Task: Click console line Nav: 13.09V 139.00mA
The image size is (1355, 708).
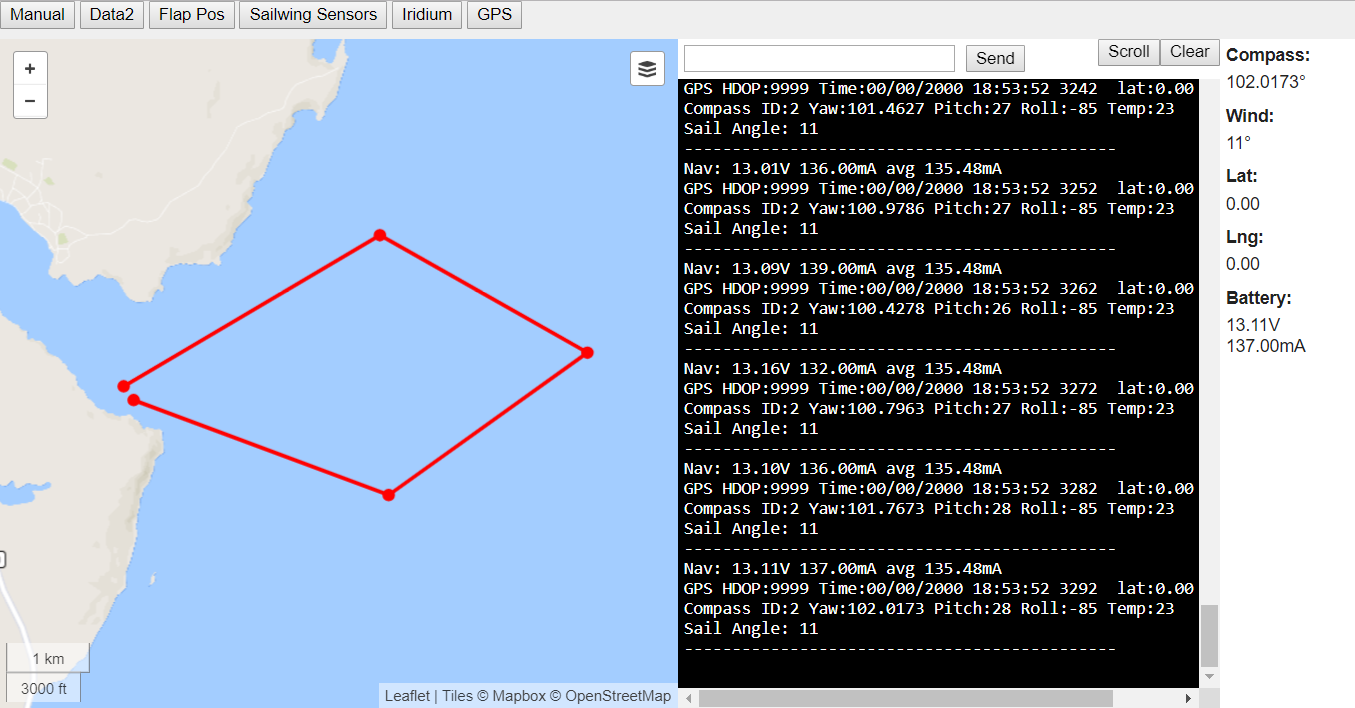Action: pyautogui.click(x=843, y=268)
